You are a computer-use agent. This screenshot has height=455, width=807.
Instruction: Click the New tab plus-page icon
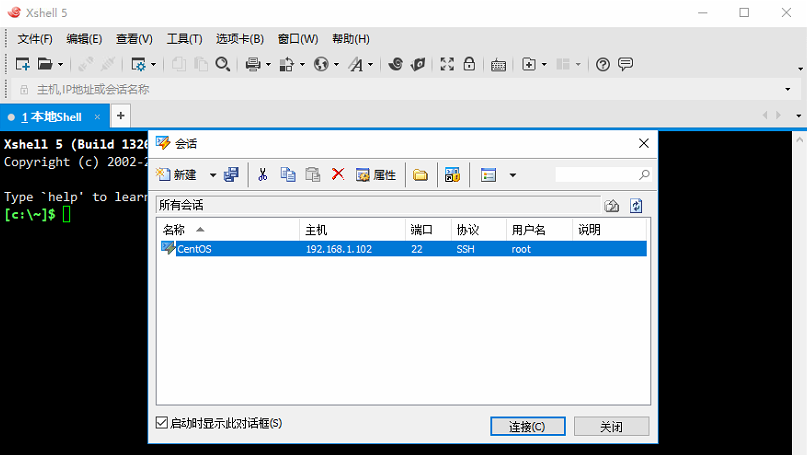click(x=529, y=64)
